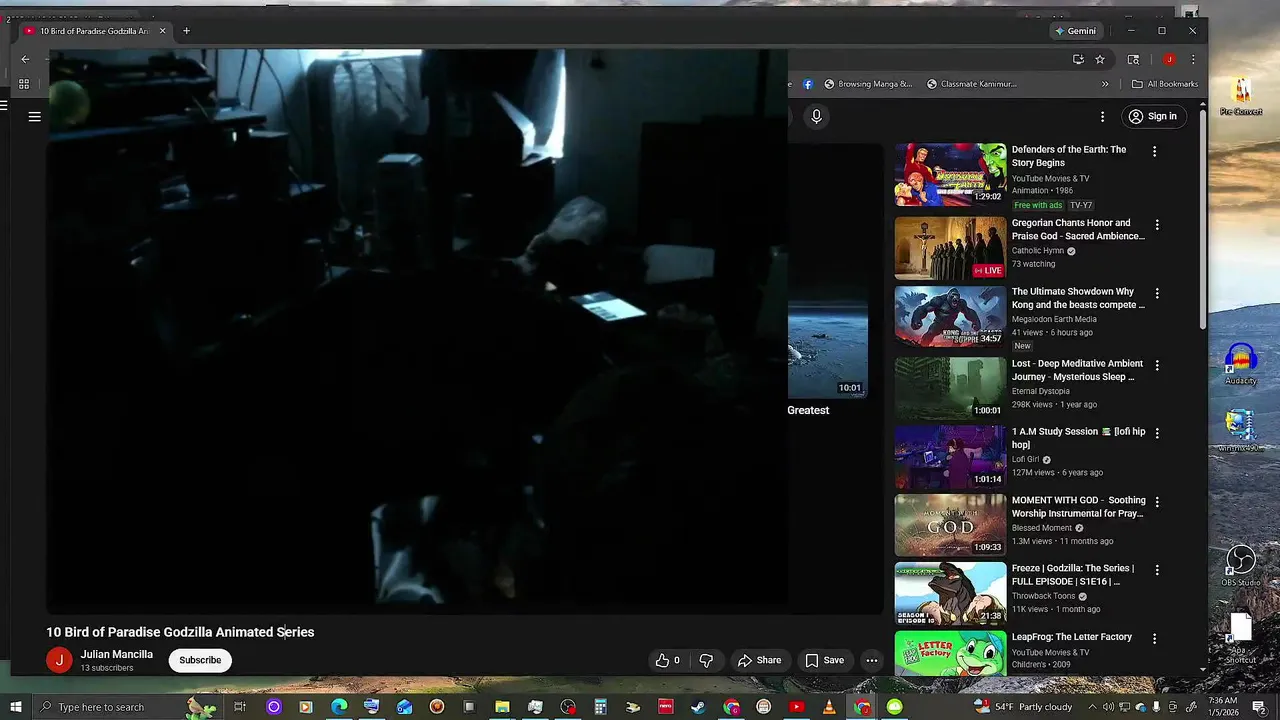
Task: Open Freeze Godzilla The Series thumbnail
Action: (950, 593)
